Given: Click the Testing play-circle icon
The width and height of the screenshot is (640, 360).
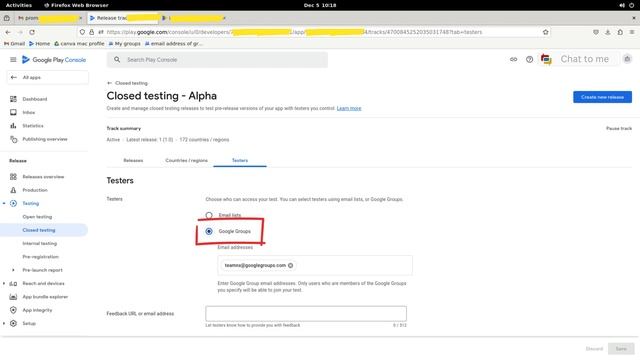Looking at the screenshot, I should [13, 203].
